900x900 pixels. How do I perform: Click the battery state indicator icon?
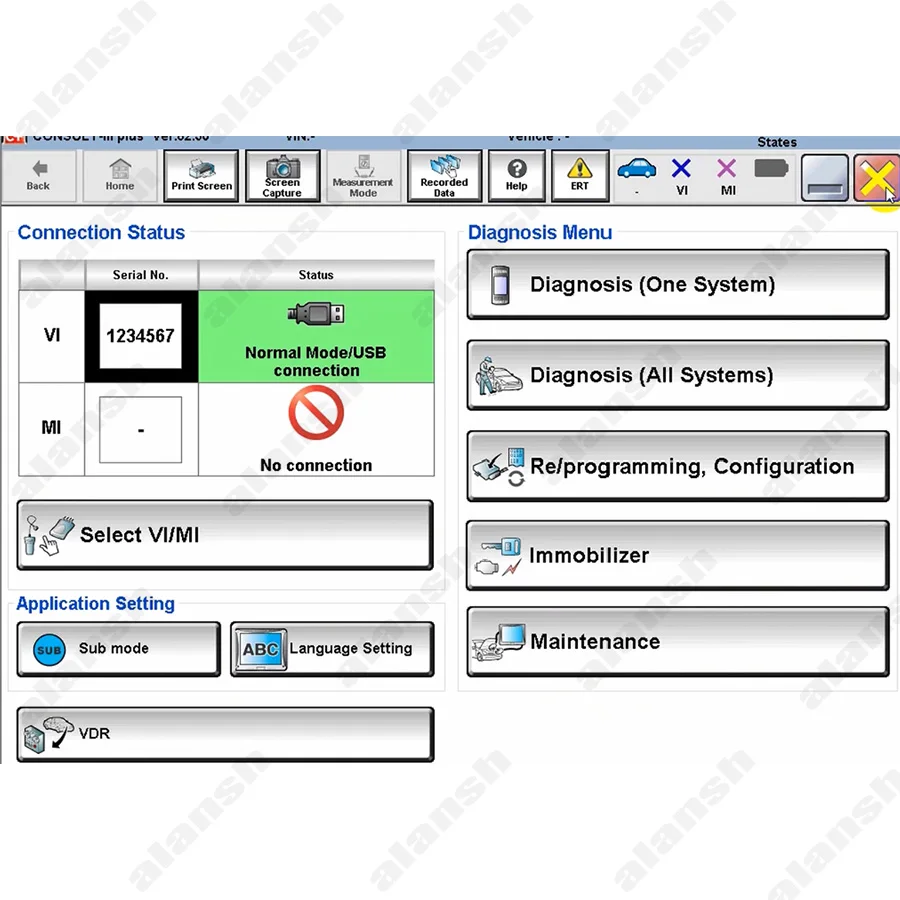click(771, 169)
